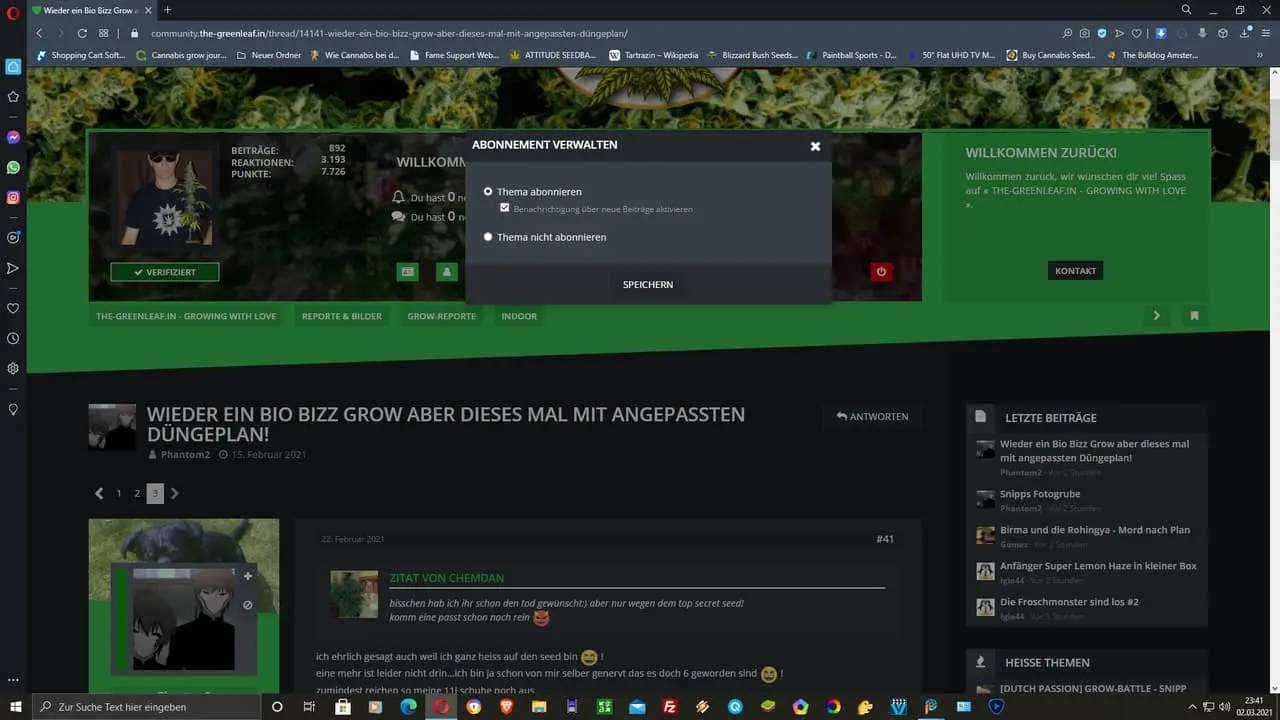Open WhatsApp in the Opera sidebar
Image resolution: width=1280 pixels, height=720 pixels.
[13, 167]
